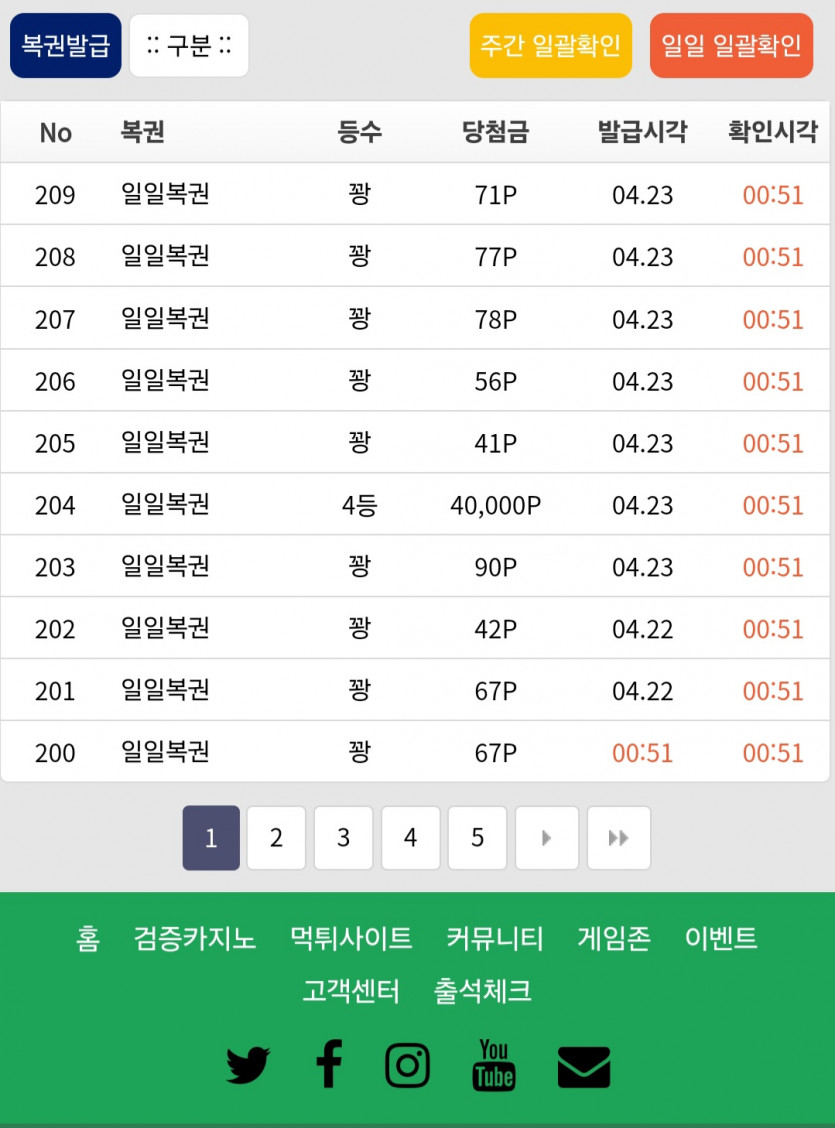Click 주간 일괄확인 yellow button
The width and height of the screenshot is (835, 1128).
[550, 46]
